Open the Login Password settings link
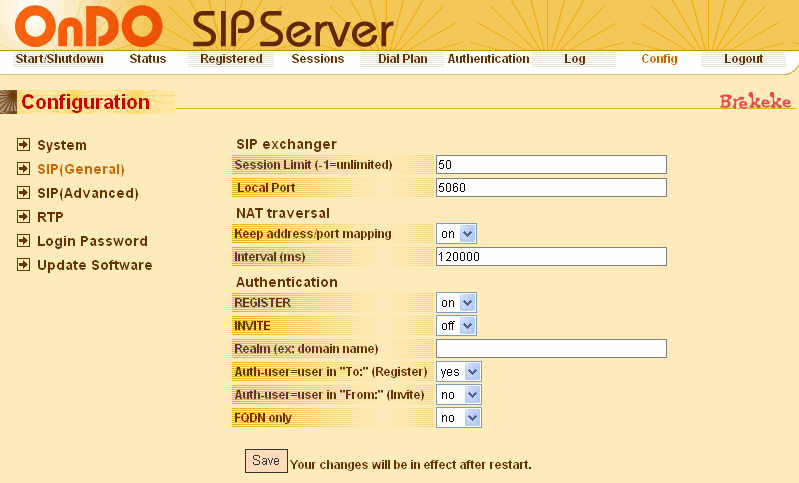 [x=92, y=241]
